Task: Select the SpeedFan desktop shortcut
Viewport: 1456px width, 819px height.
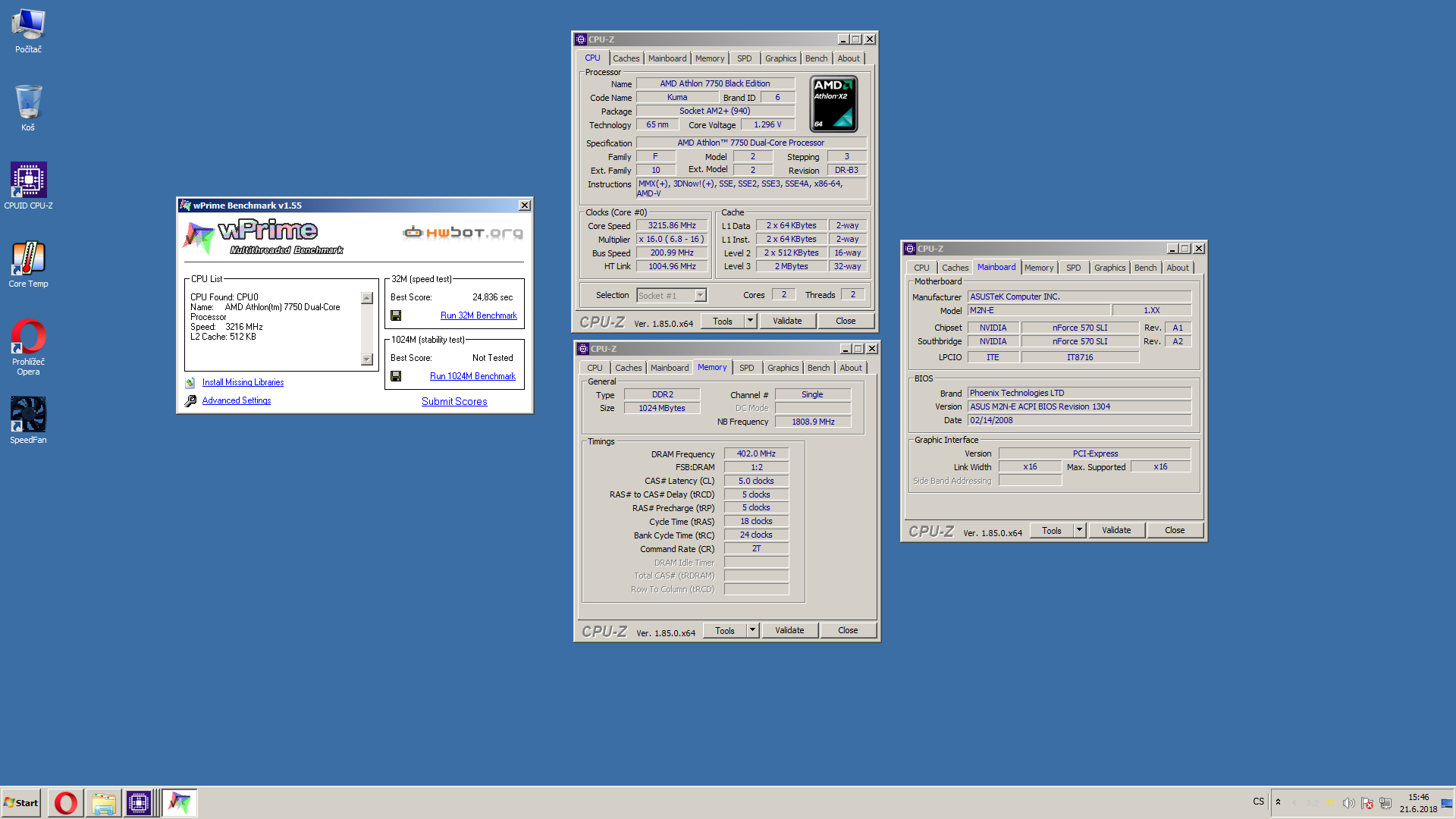Action: (x=28, y=421)
